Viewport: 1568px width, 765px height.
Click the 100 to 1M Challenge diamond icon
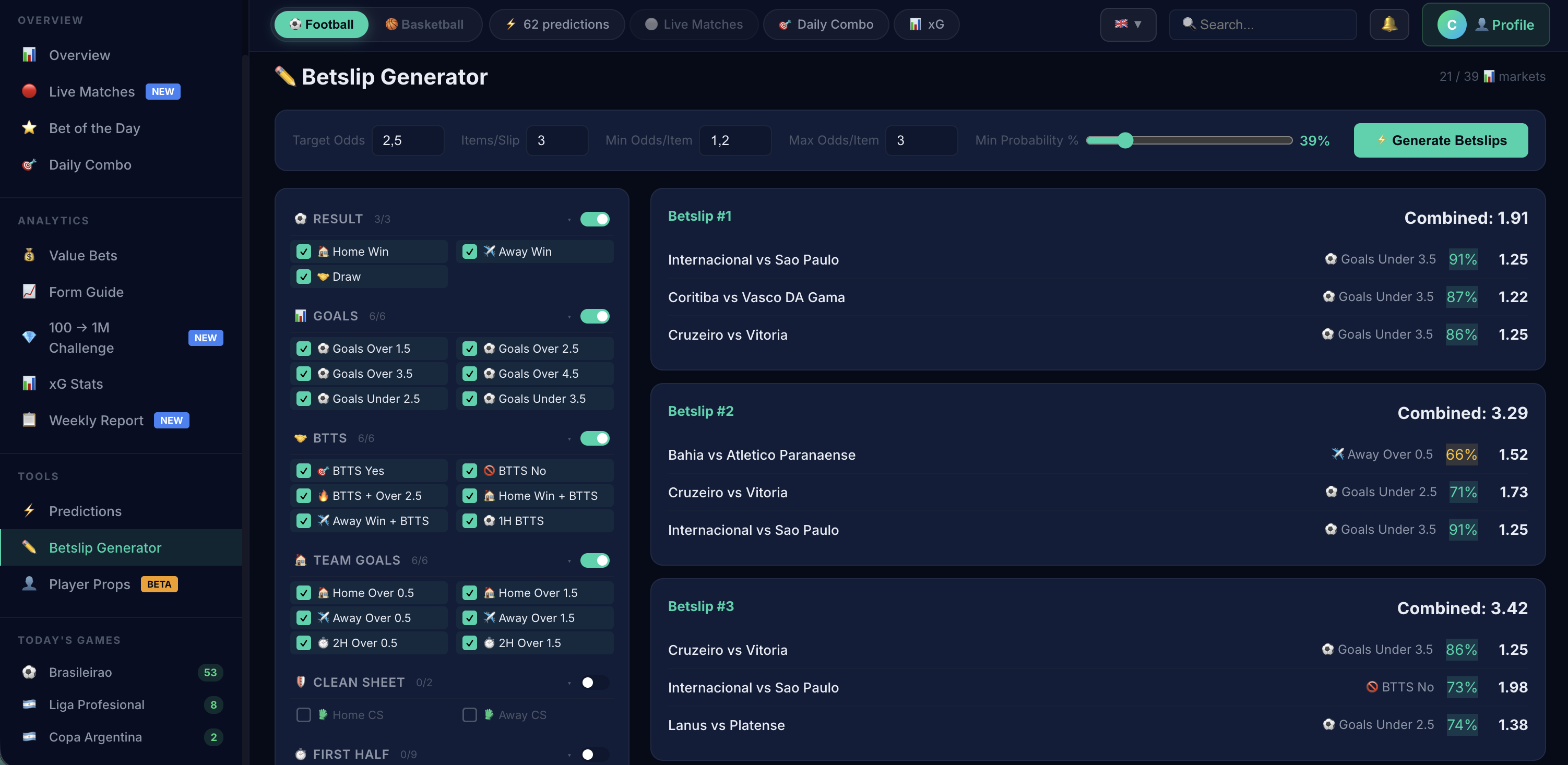pos(29,337)
